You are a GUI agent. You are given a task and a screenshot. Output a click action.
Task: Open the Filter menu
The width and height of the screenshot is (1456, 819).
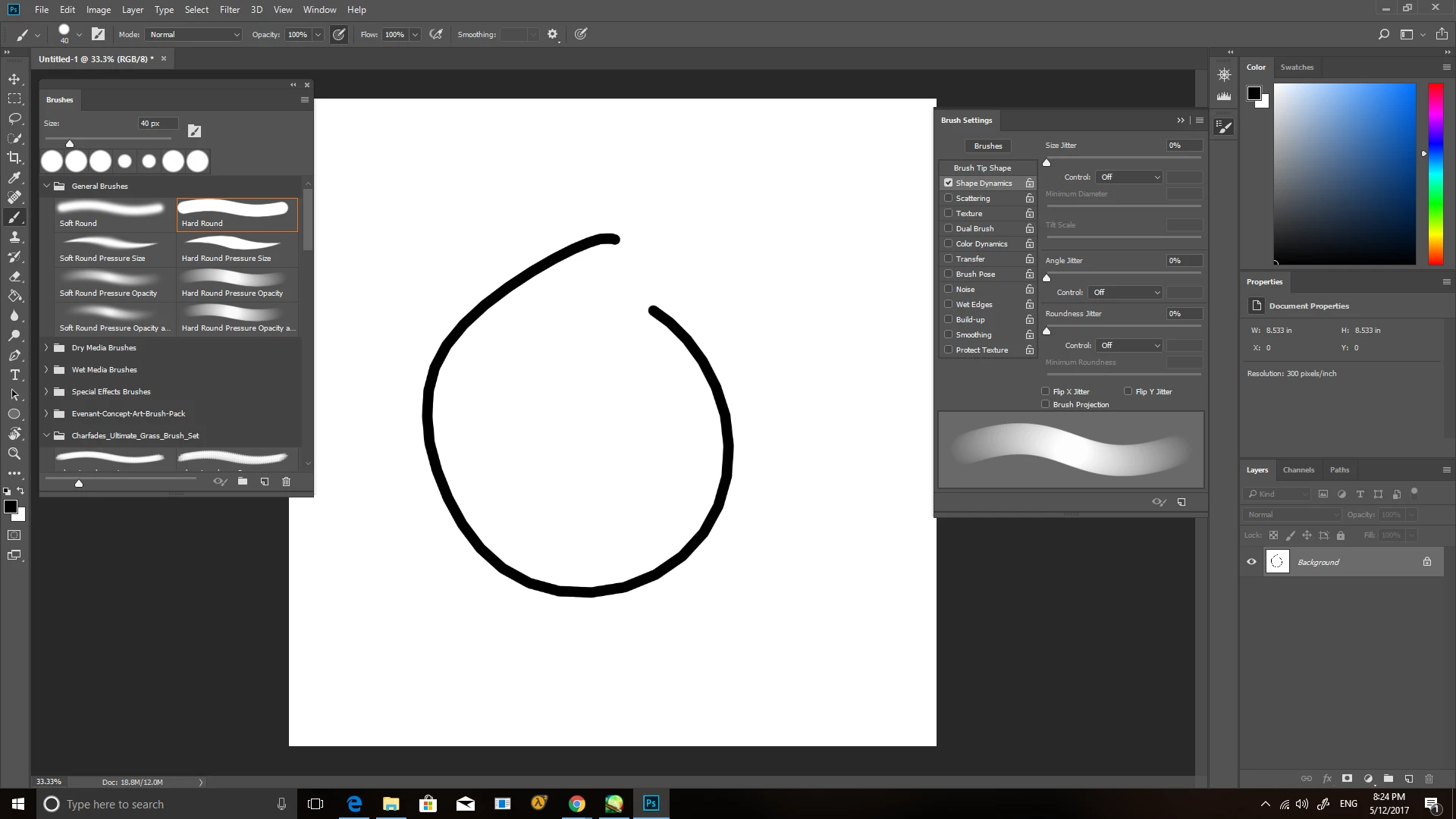coord(229,10)
